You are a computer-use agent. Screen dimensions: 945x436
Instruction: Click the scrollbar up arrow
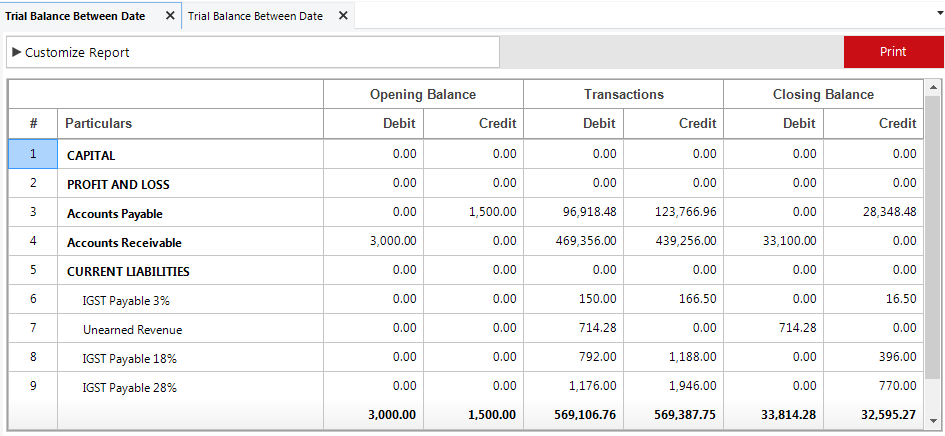tap(933, 88)
